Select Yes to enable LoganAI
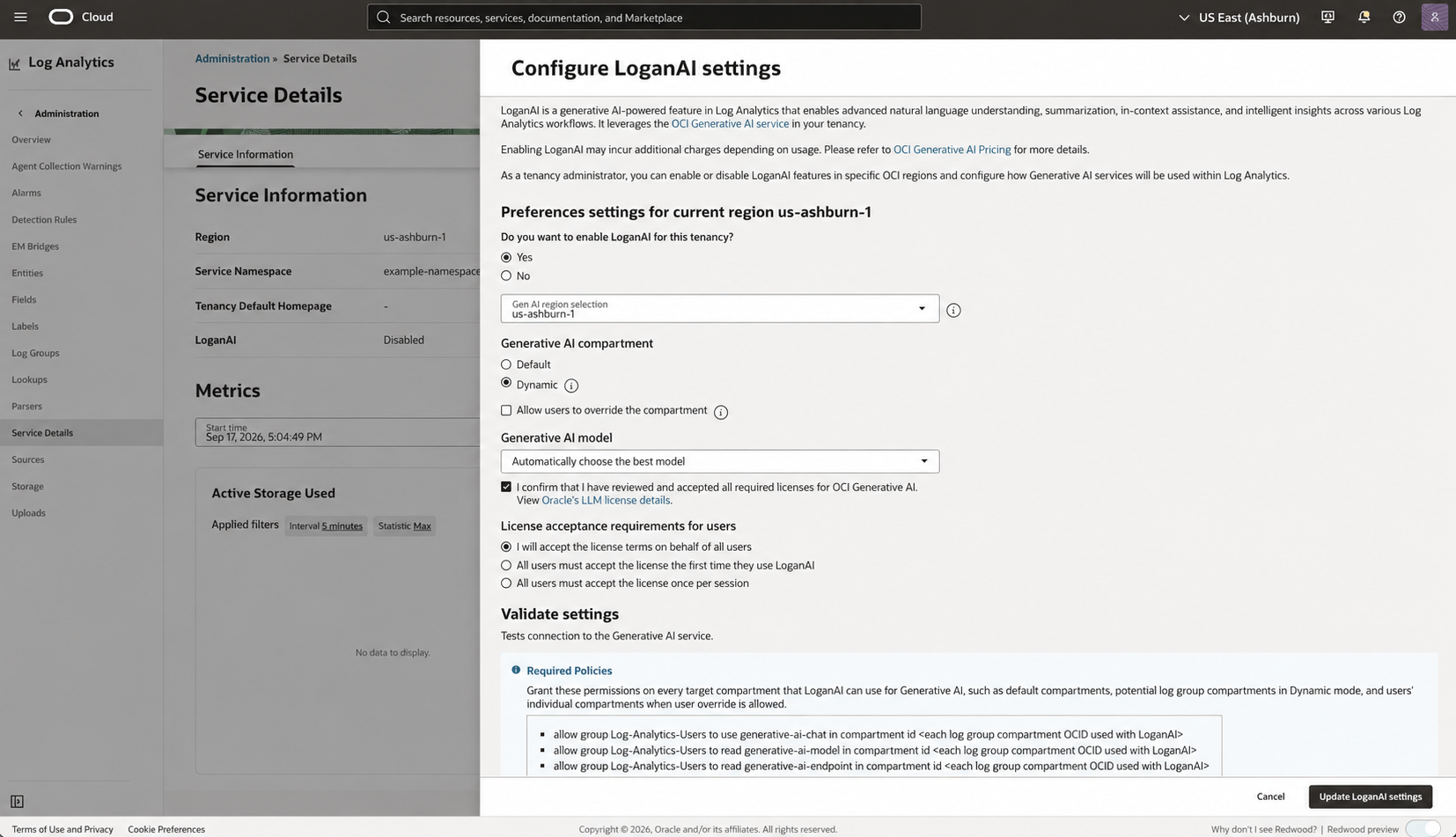Viewport: 1456px width, 837px height. pos(506,257)
